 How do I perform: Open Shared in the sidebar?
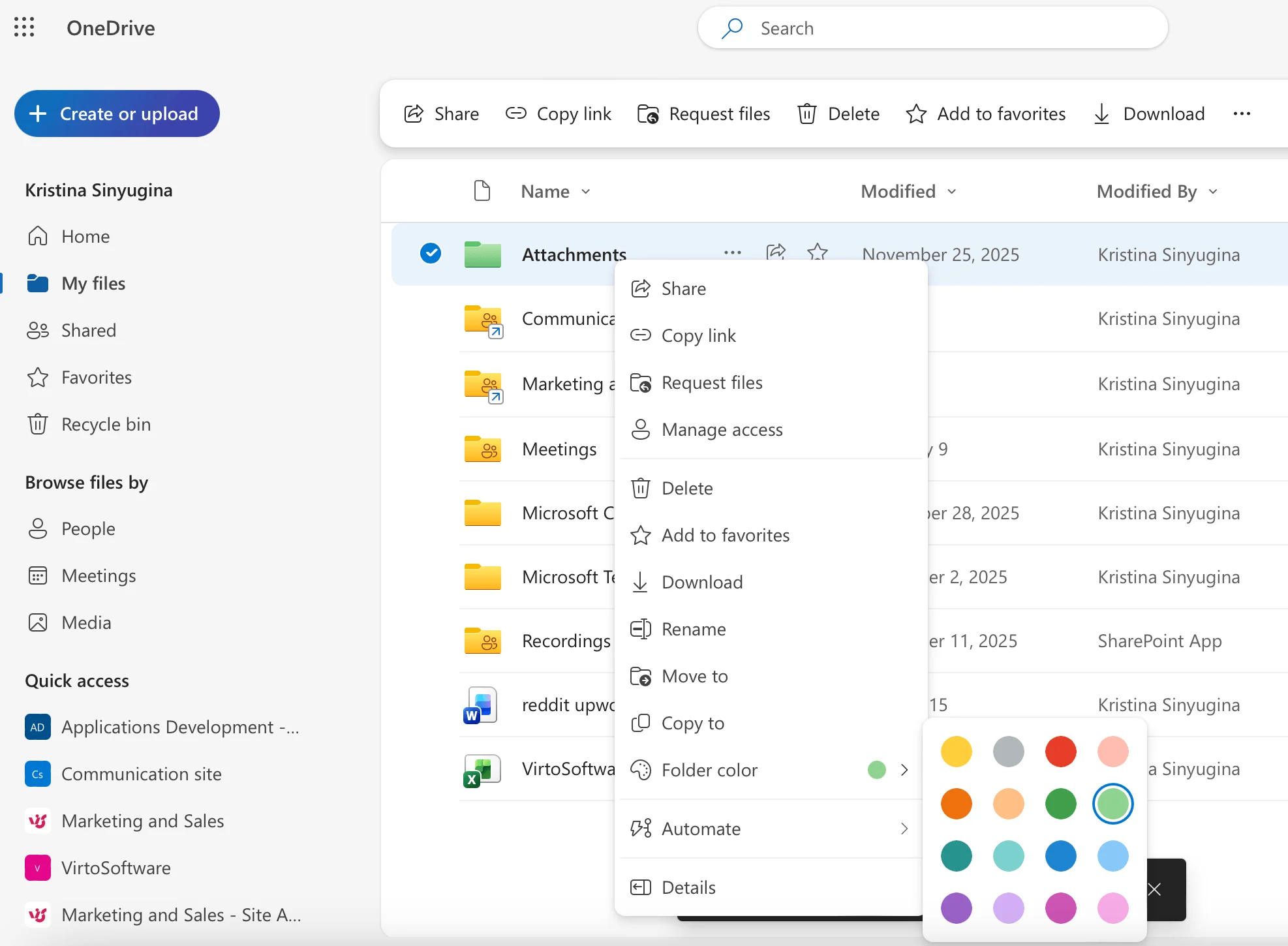tap(71, 330)
